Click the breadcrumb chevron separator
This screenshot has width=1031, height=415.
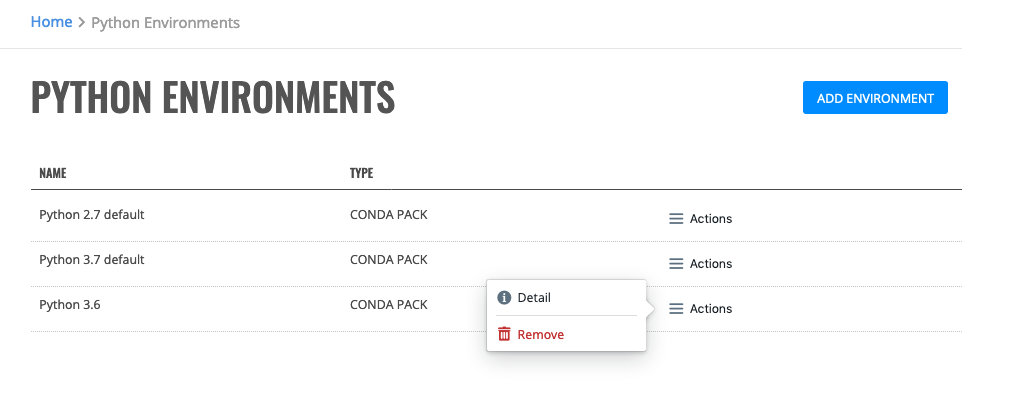tap(82, 23)
